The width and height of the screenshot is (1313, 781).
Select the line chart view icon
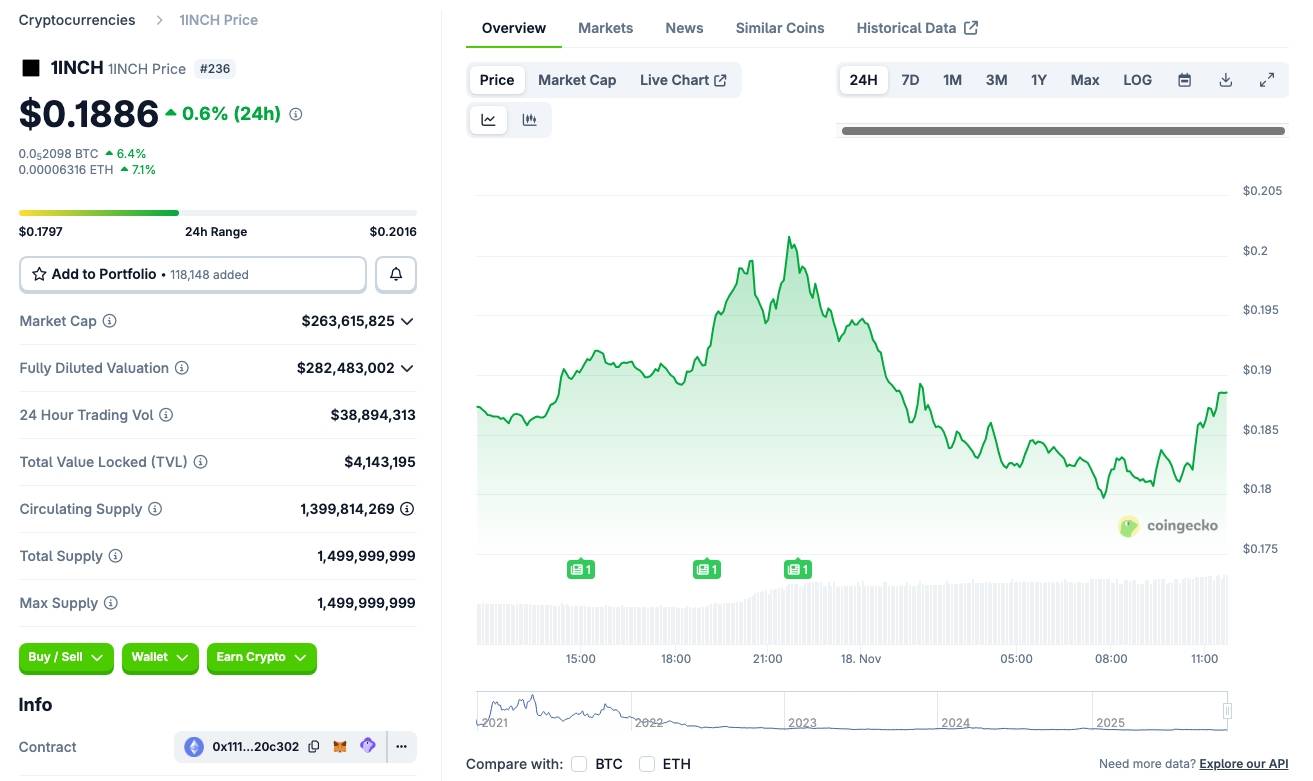pos(488,120)
